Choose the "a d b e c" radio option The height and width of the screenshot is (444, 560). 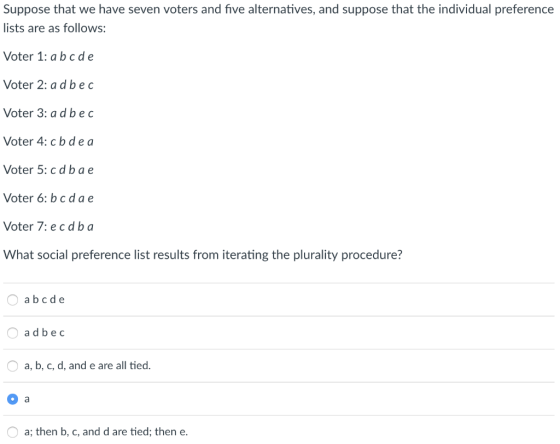pyautogui.click(x=12, y=333)
